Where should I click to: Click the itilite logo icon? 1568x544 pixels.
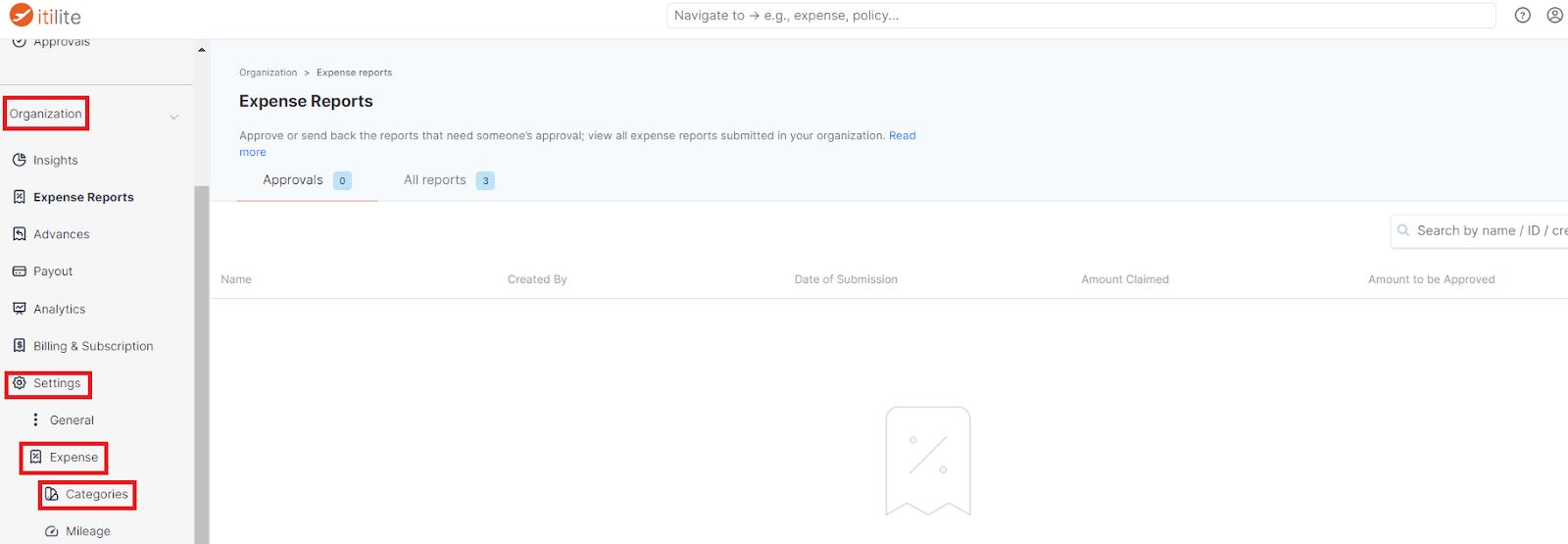click(22, 15)
